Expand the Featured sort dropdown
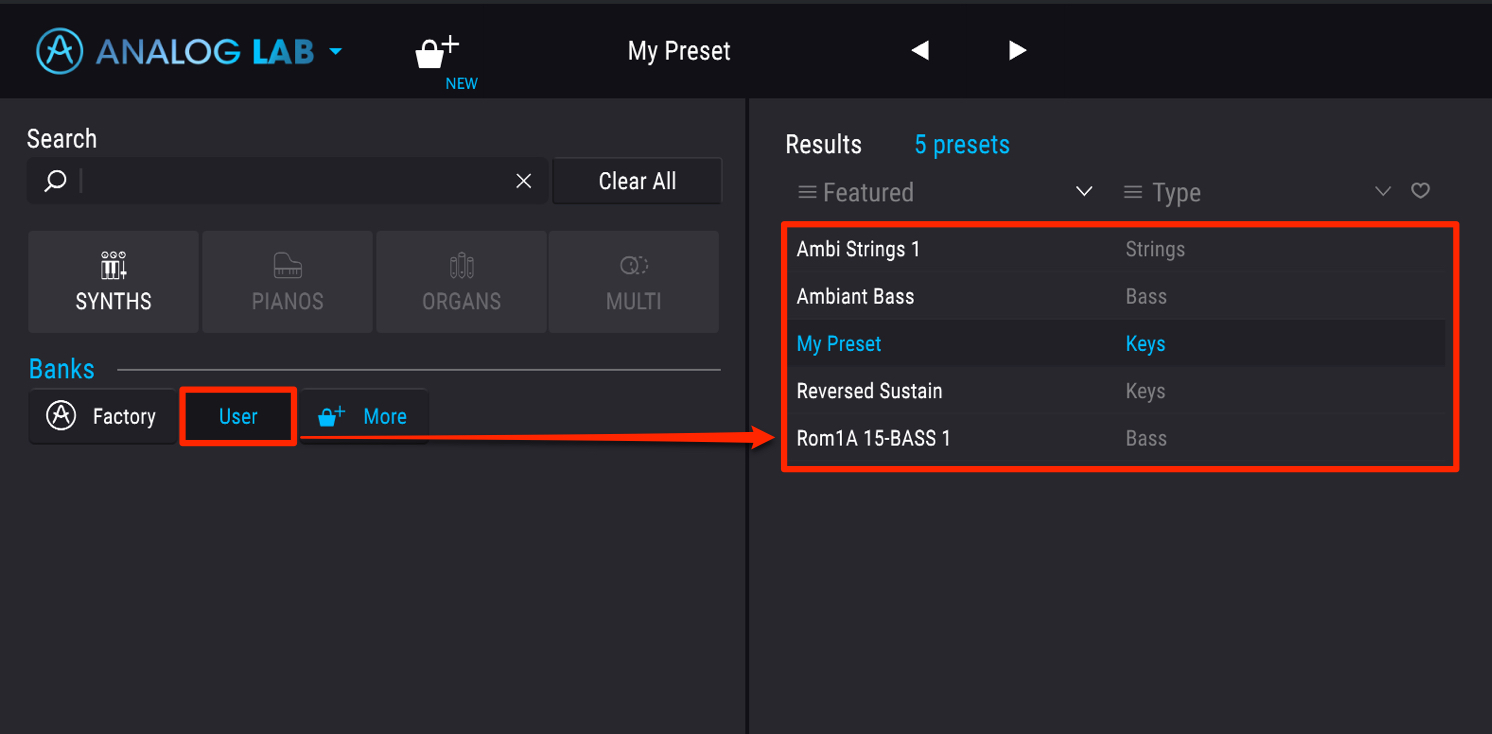 pyautogui.click(x=1084, y=191)
